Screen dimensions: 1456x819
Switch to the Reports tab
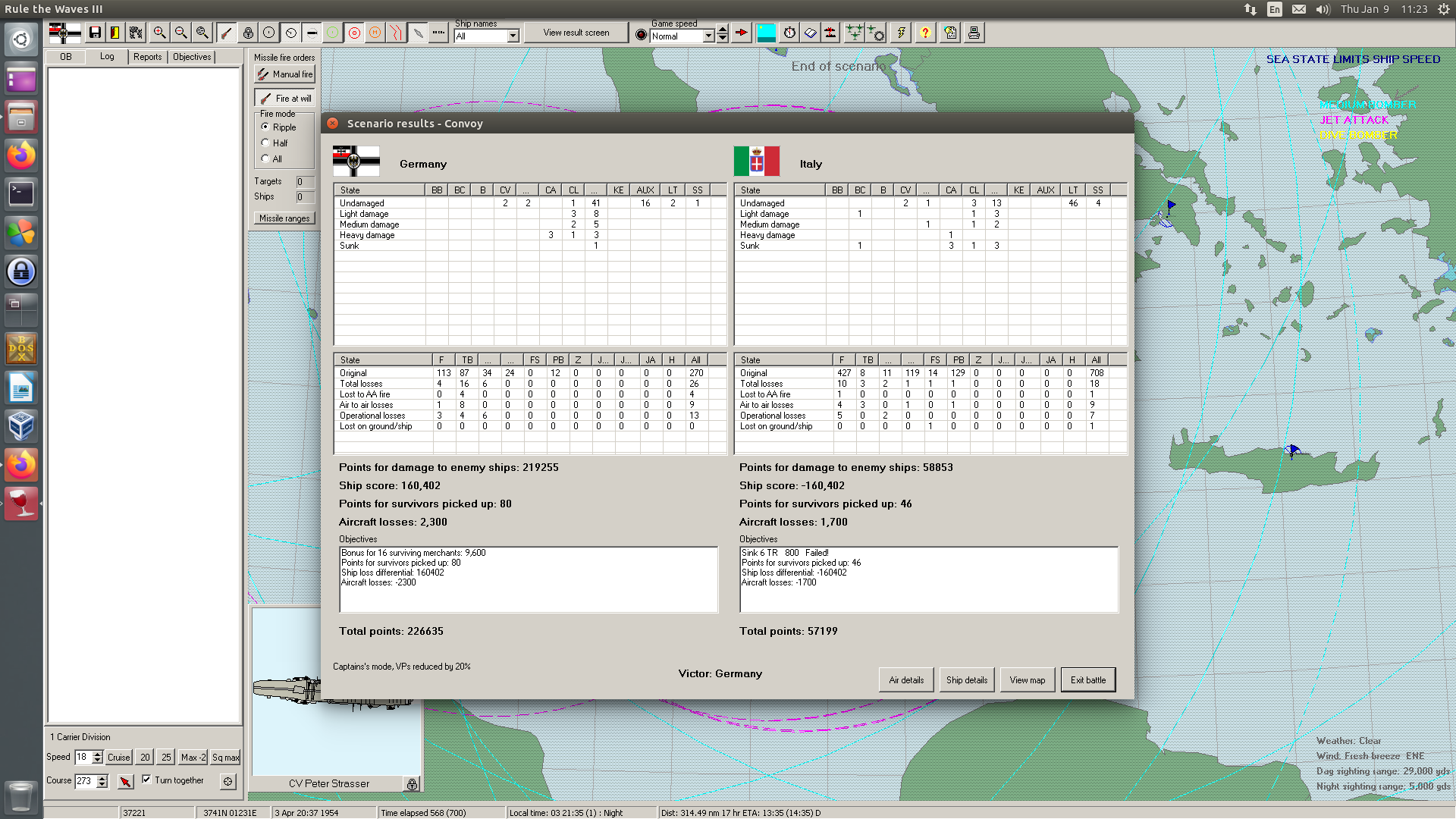coord(147,57)
